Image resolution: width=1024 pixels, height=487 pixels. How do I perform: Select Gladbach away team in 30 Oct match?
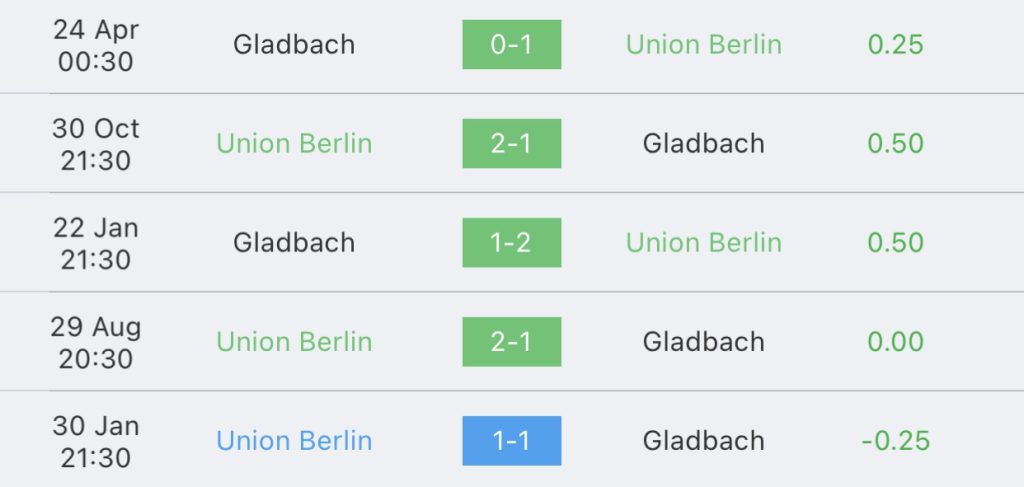(703, 144)
